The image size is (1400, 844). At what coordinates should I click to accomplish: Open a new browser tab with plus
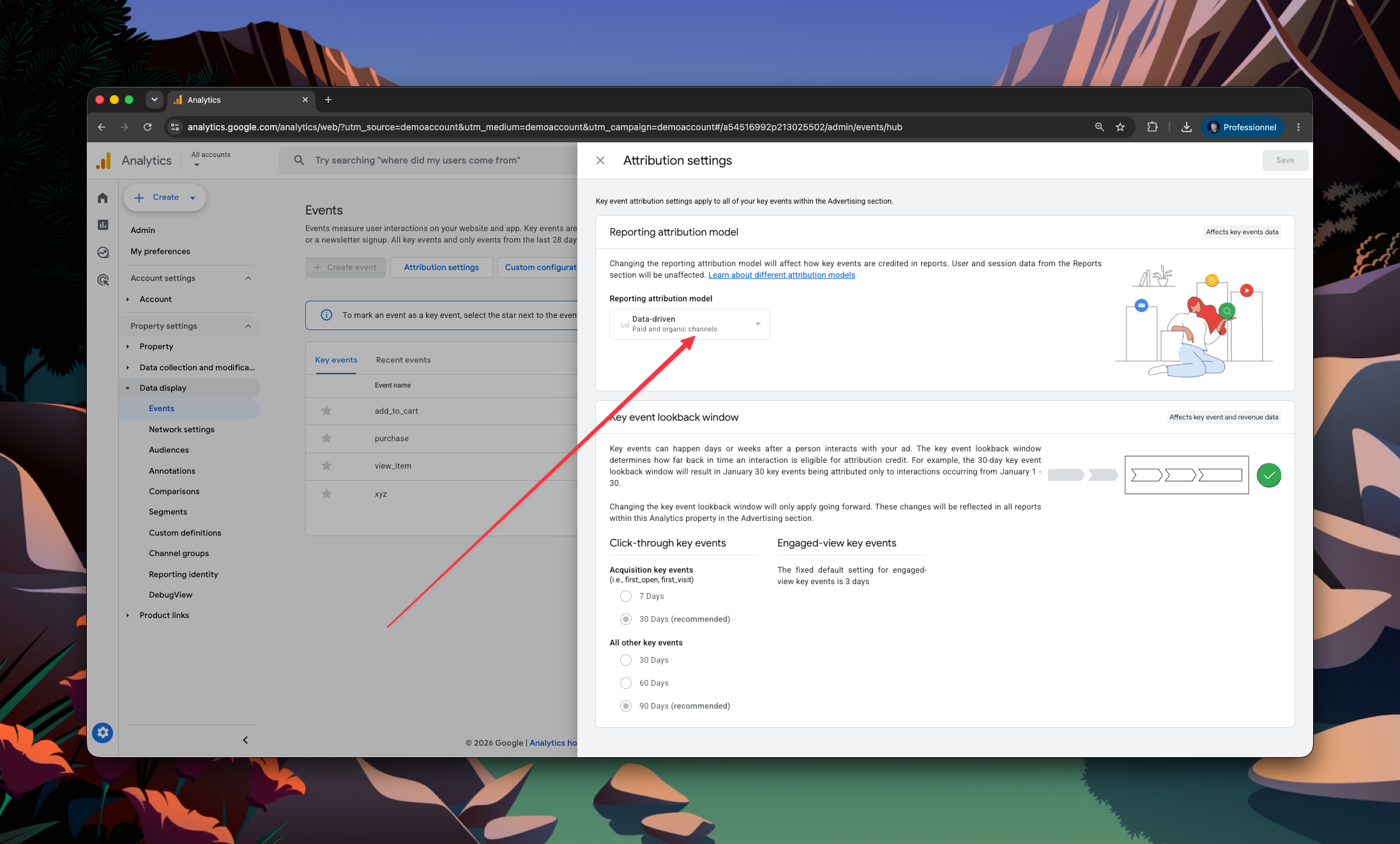pyautogui.click(x=328, y=100)
